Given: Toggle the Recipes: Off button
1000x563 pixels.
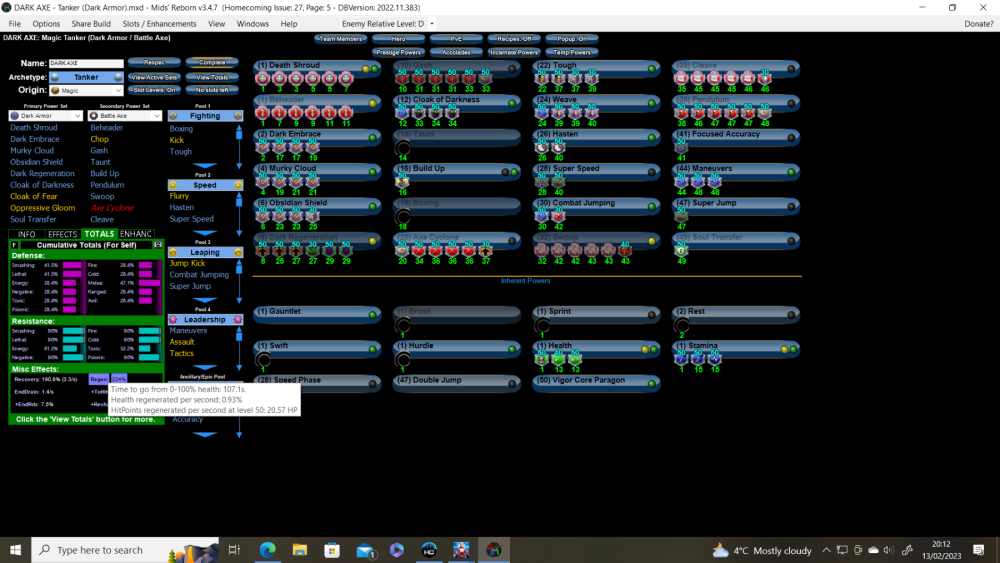Looking at the screenshot, I should pos(514,39).
